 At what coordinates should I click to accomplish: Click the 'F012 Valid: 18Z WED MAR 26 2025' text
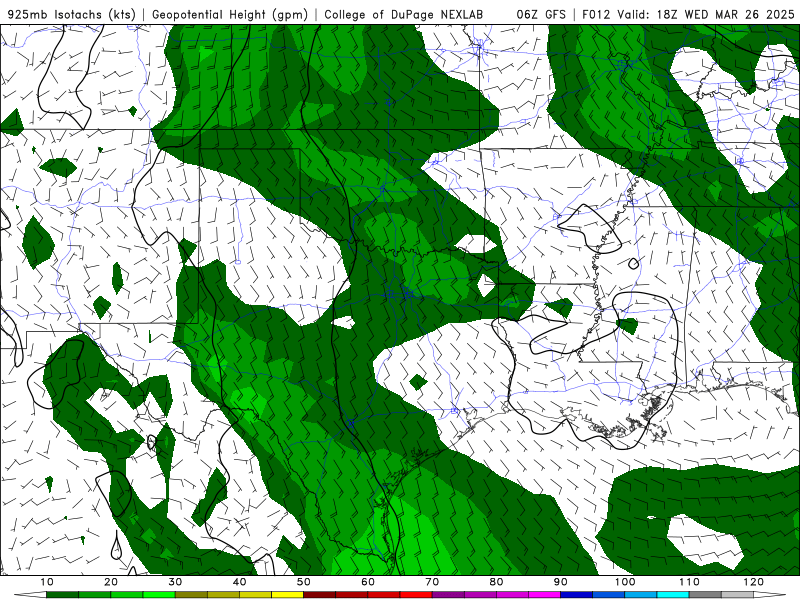(688, 15)
